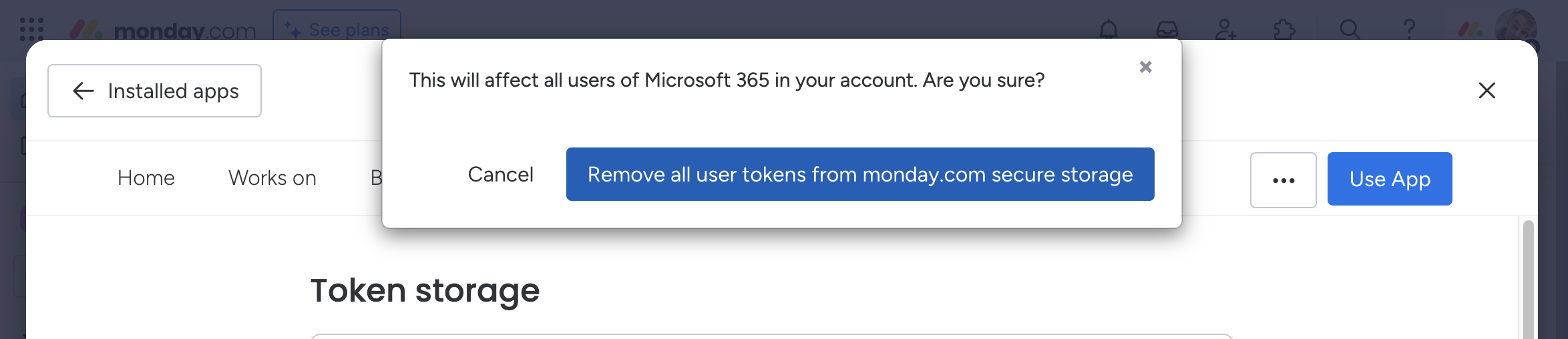Open the apps grid switcher icon
The image size is (1568, 339).
[x=31, y=29]
